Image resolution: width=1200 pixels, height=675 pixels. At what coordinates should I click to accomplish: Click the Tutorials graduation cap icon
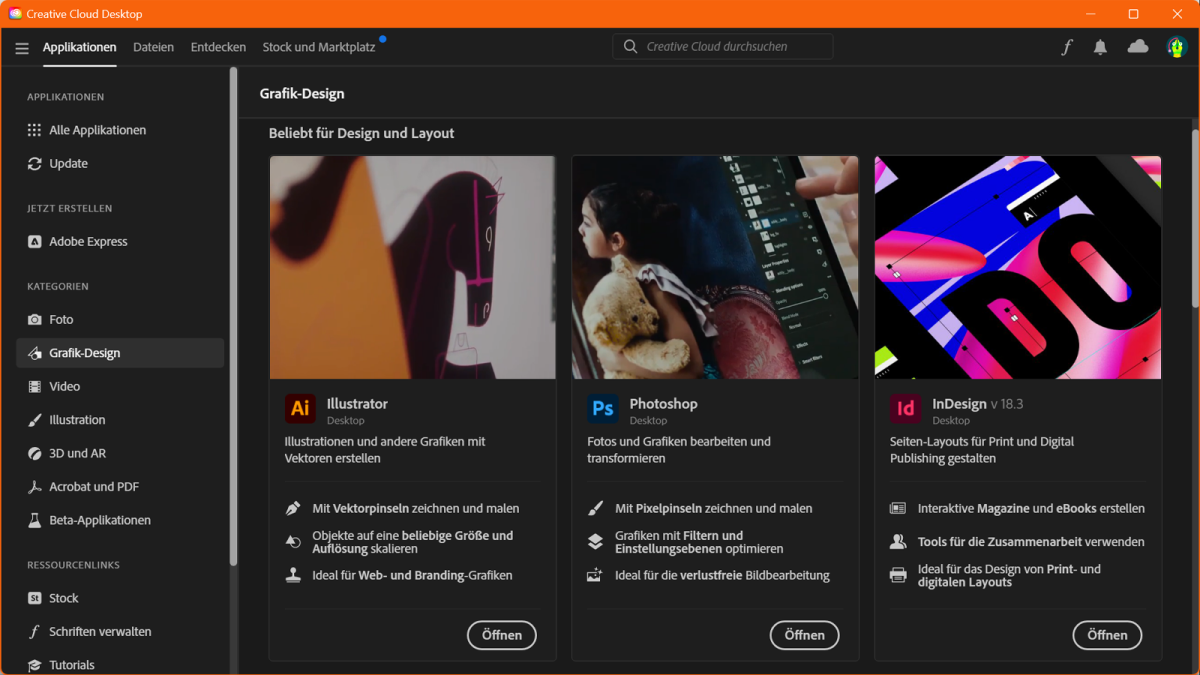pyautogui.click(x=35, y=665)
